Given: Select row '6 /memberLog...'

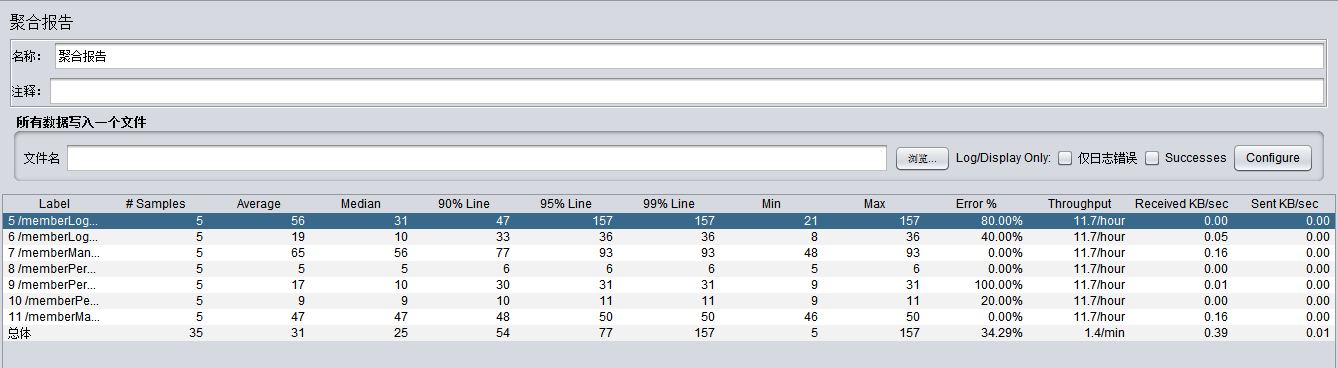Looking at the screenshot, I should [669, 237].
